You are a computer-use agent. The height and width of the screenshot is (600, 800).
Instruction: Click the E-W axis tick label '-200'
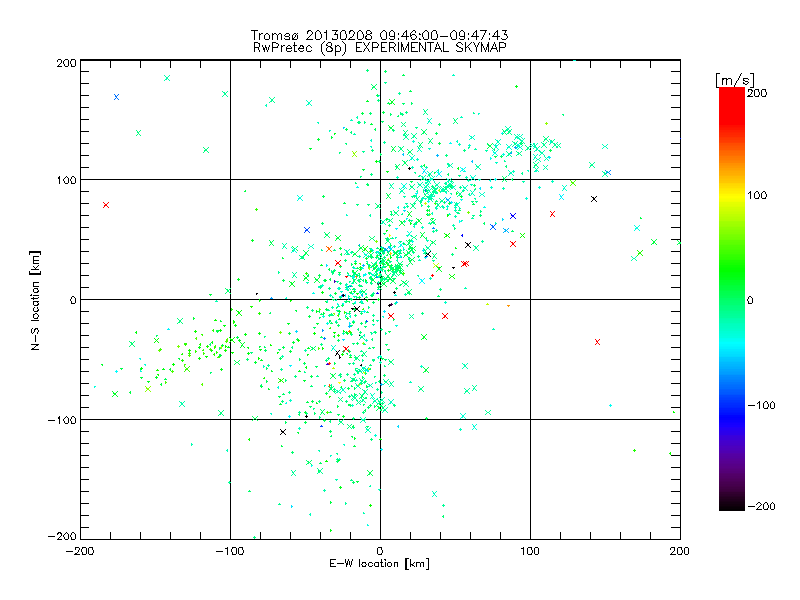tap(80, 551)
